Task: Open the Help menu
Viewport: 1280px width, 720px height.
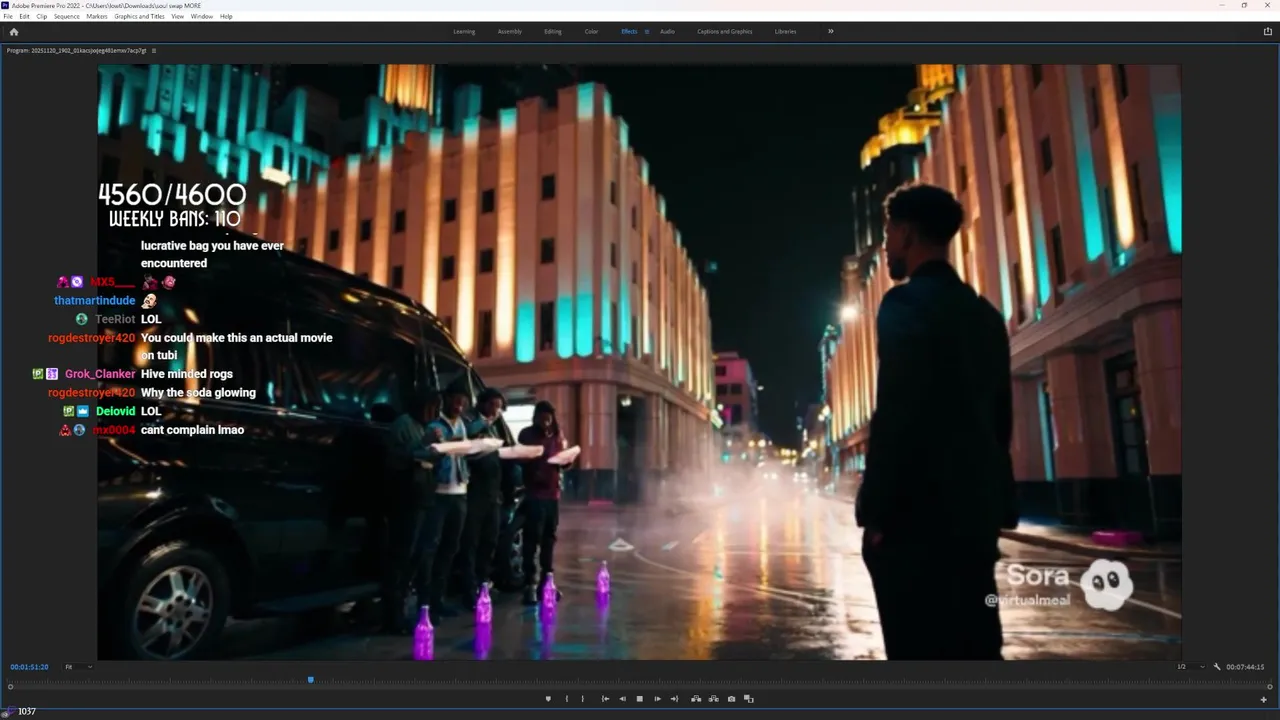Action: (x=226, y=17)
